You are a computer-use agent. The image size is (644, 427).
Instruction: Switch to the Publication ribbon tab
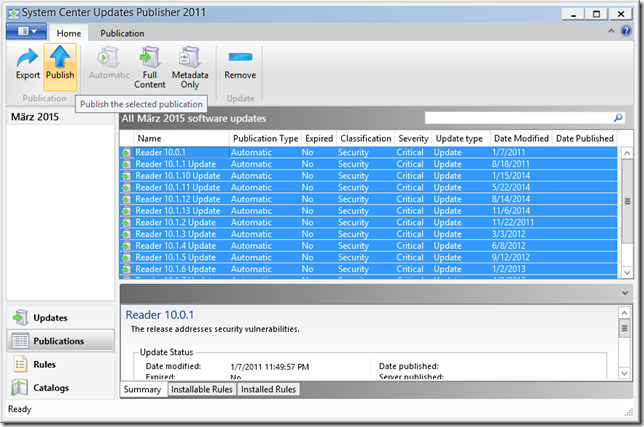tap(122, 33)
